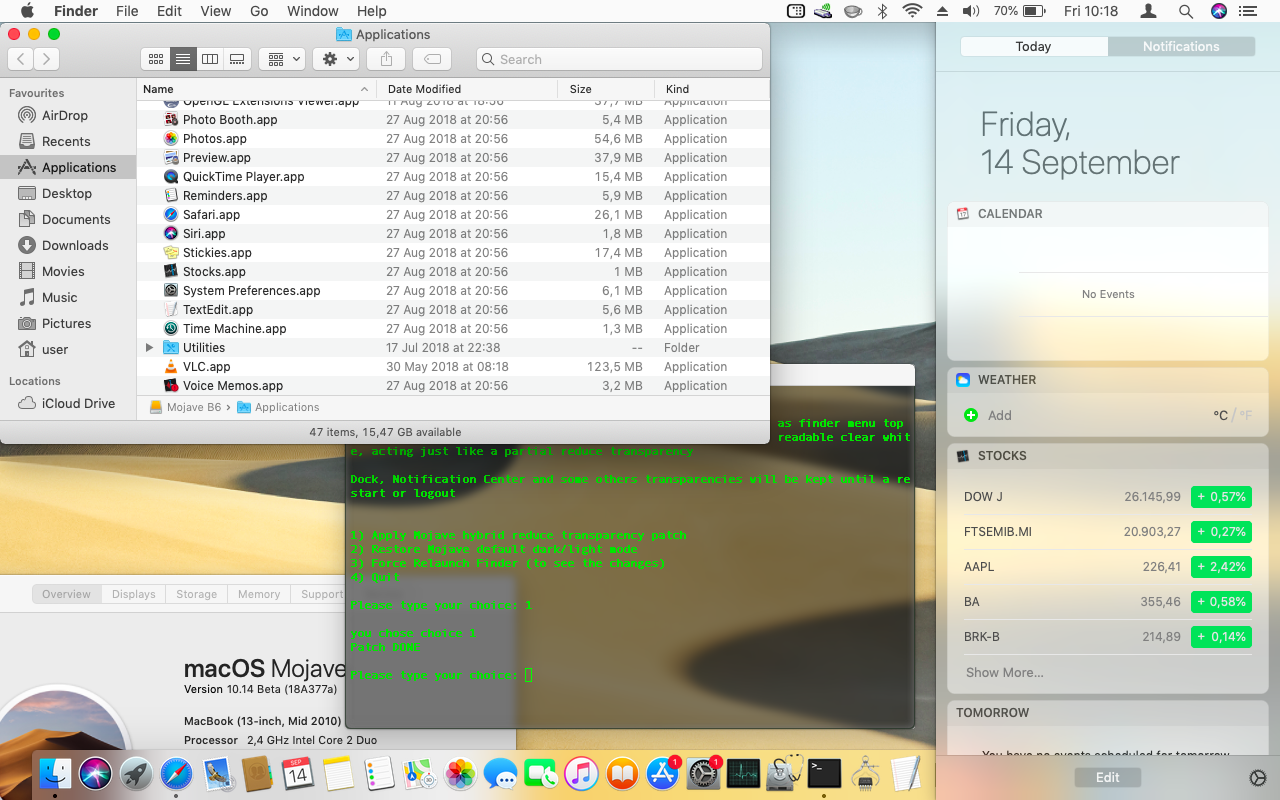Image resolution: width=1280 pixels, height=800 pixels.
Task: Open Disk Utility from the Dock
Action: click(x=784, y=773)
